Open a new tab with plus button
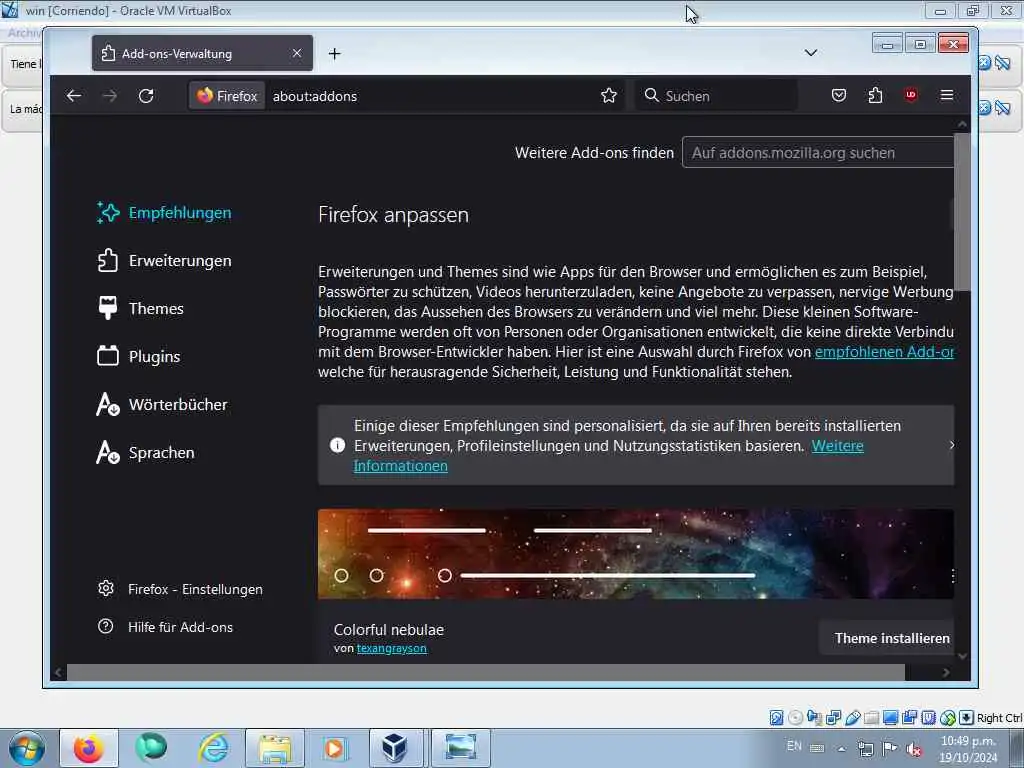This screenshot has height=768, width=1024. coord(334,54)
